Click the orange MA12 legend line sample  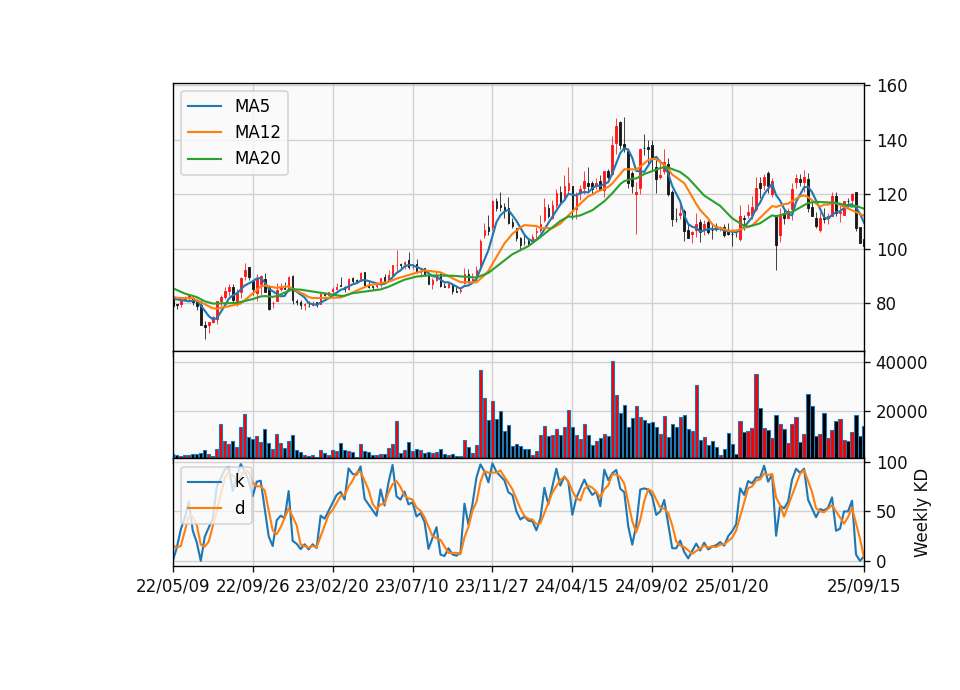[204, 132]
